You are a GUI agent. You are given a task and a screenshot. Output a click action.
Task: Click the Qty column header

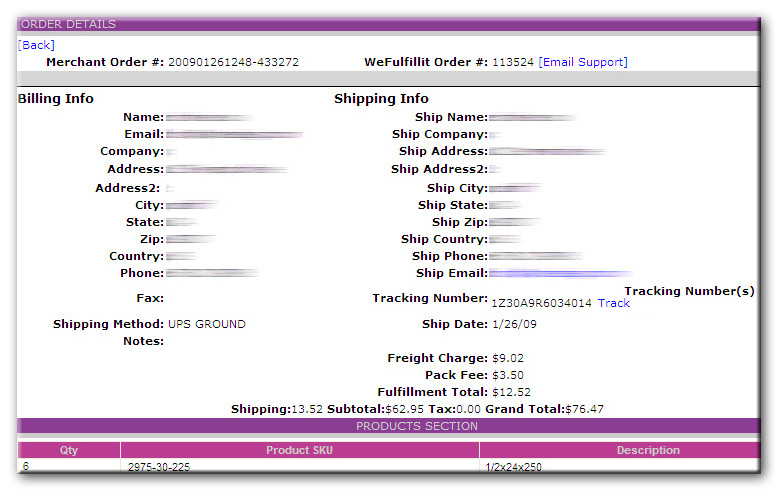click(x=69, y=450)
